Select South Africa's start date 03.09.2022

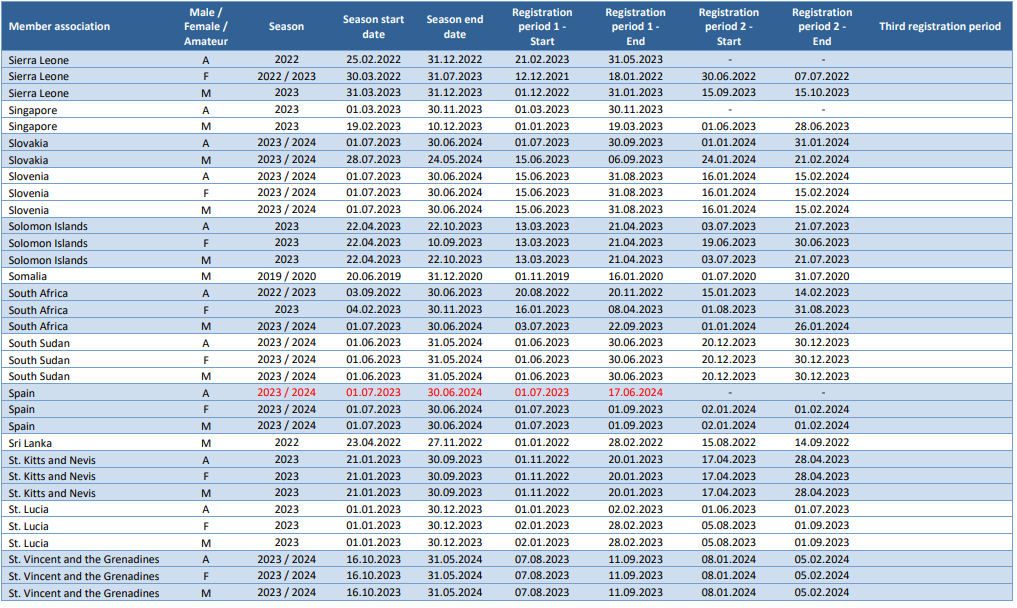click(374, 293)
